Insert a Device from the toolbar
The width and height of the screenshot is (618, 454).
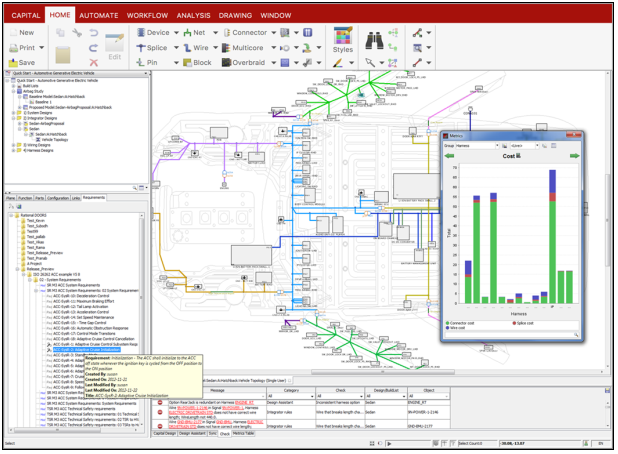153,33
